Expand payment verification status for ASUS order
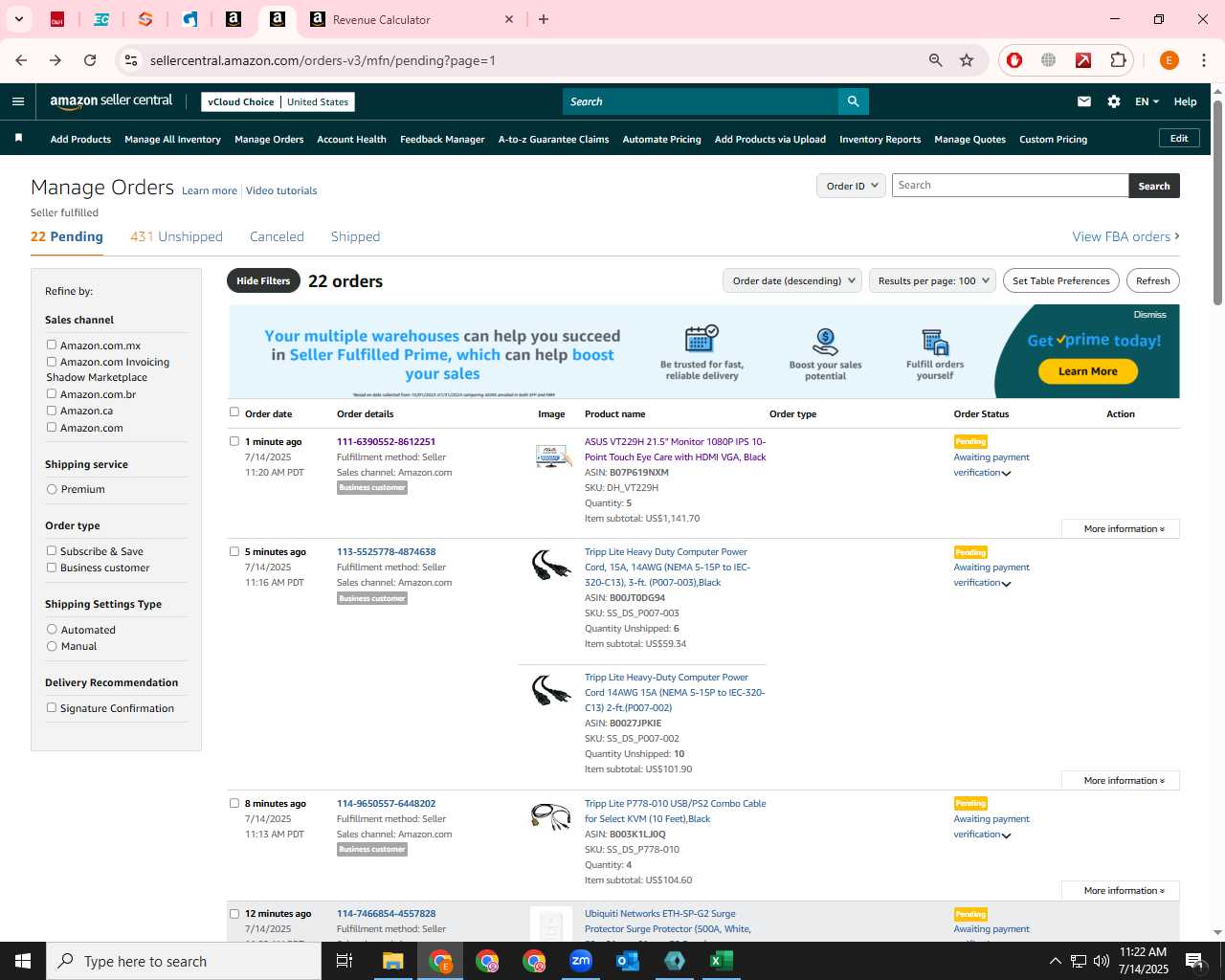Image resolution: width=1225 pixels, height=980 pixels. tap(1006, 473)
